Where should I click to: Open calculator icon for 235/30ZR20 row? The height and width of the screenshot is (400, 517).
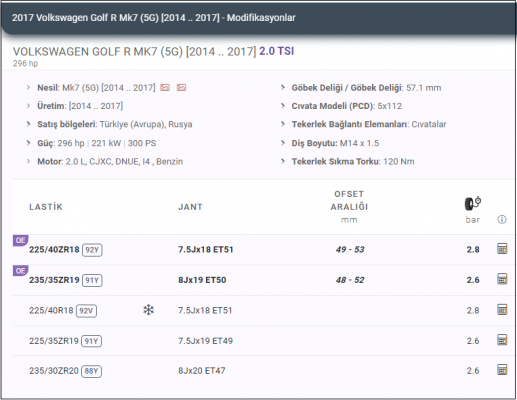click(x=502, y=370)
